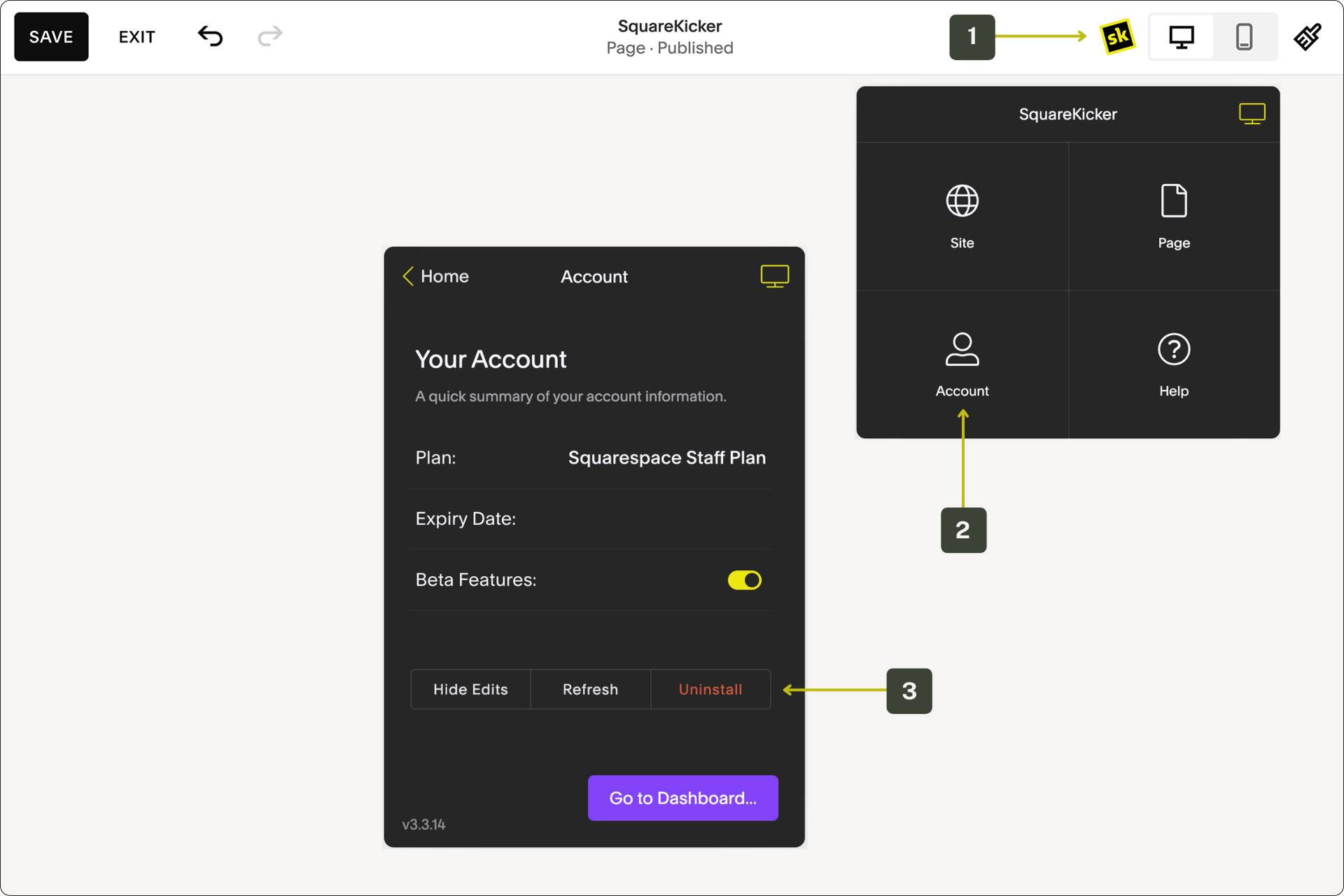
Task: Click the version v3.3.14 label
Action: coord(423,825)
